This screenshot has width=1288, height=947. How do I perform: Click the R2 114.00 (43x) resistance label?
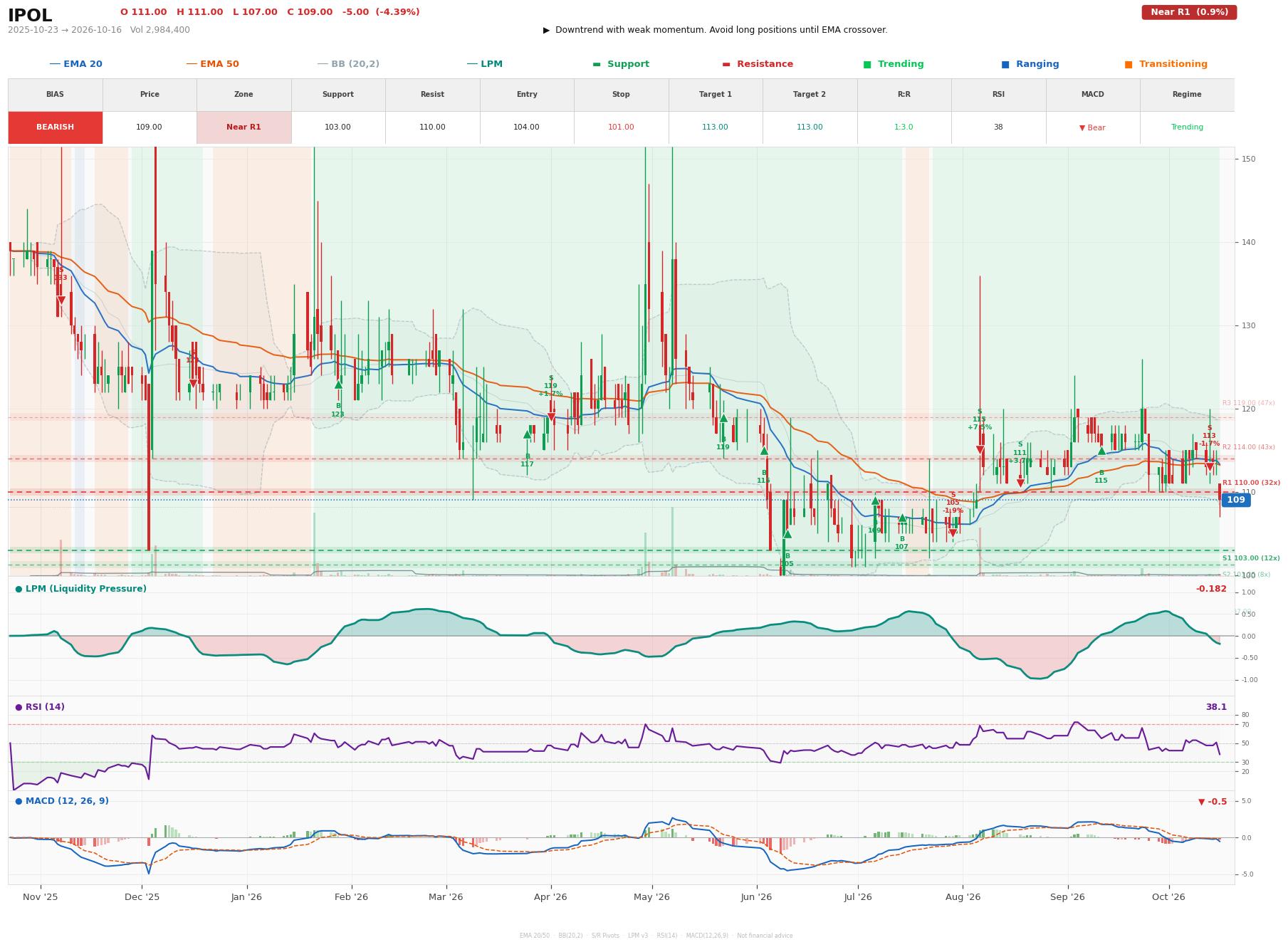(1249, 447)
